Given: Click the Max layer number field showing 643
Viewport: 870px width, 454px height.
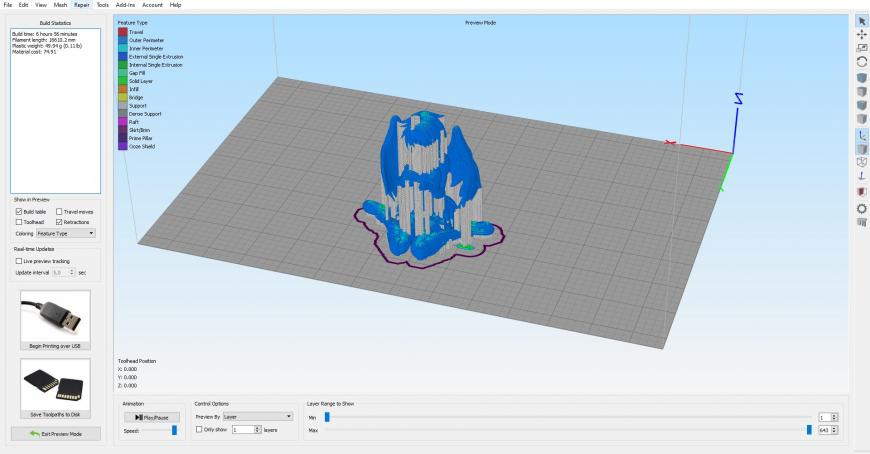Looking at the screenshot, I should [825, 430].
